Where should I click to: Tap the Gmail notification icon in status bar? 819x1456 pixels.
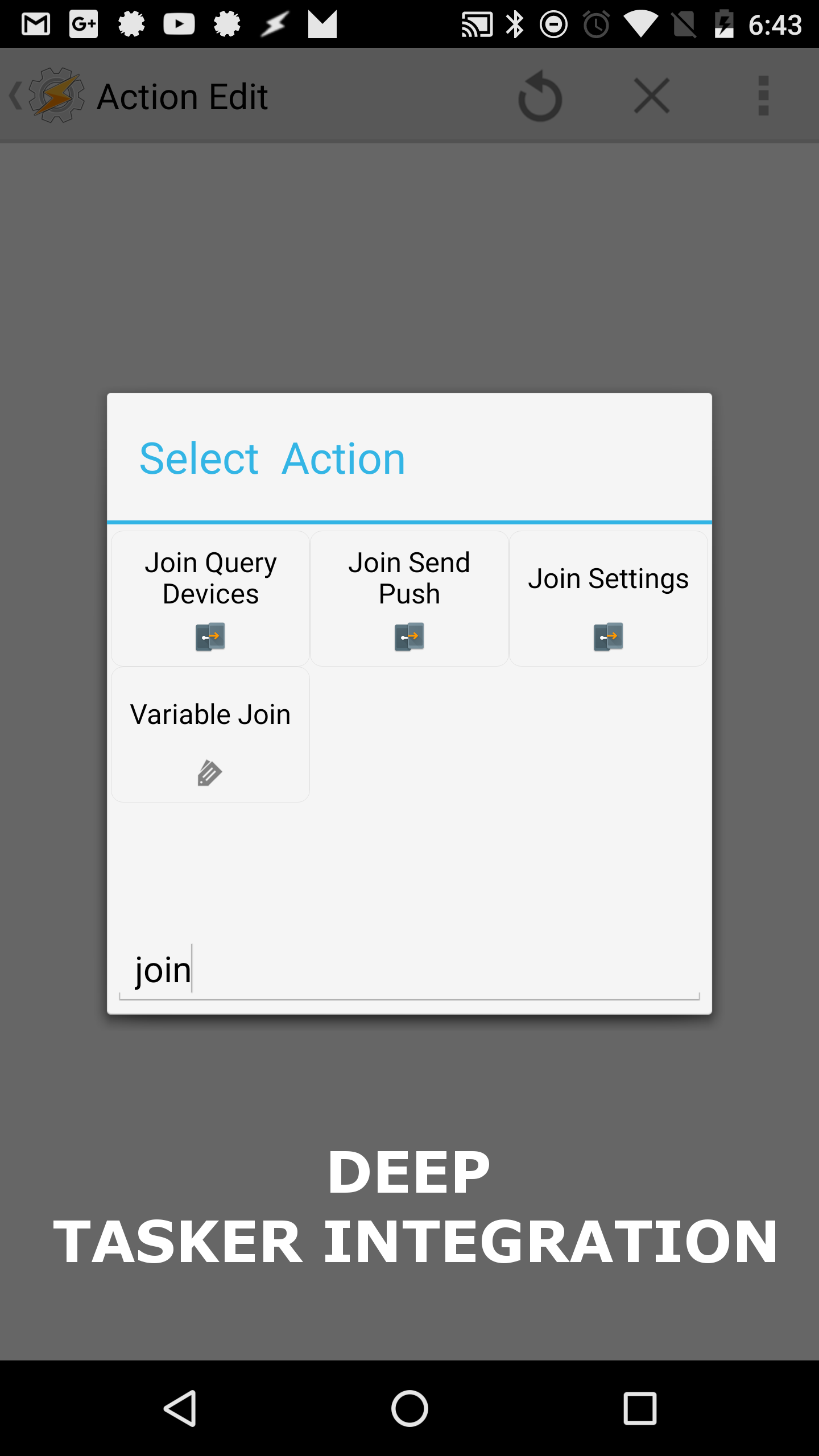coord(36,24)
